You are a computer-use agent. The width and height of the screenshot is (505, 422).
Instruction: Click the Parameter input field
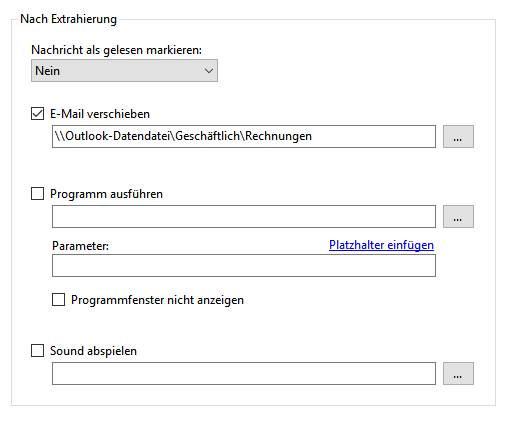point(244,266)
